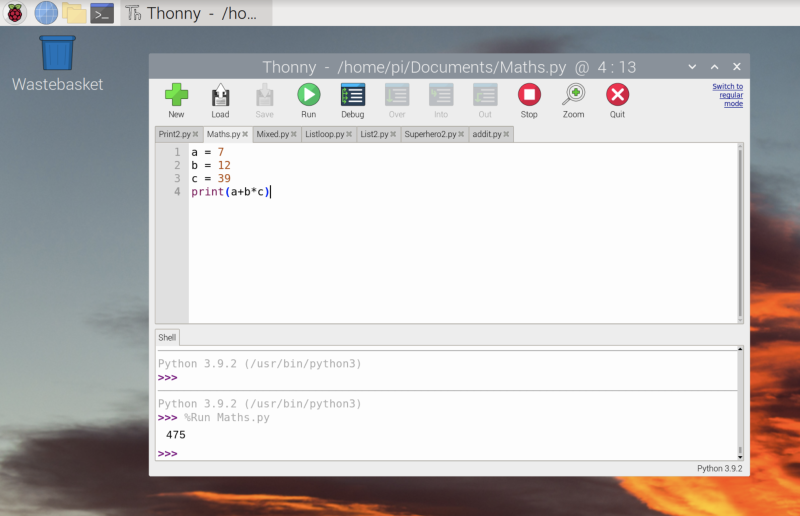Click the output value 475
Viewport: 800px width, 516px height.
(176, 435)
